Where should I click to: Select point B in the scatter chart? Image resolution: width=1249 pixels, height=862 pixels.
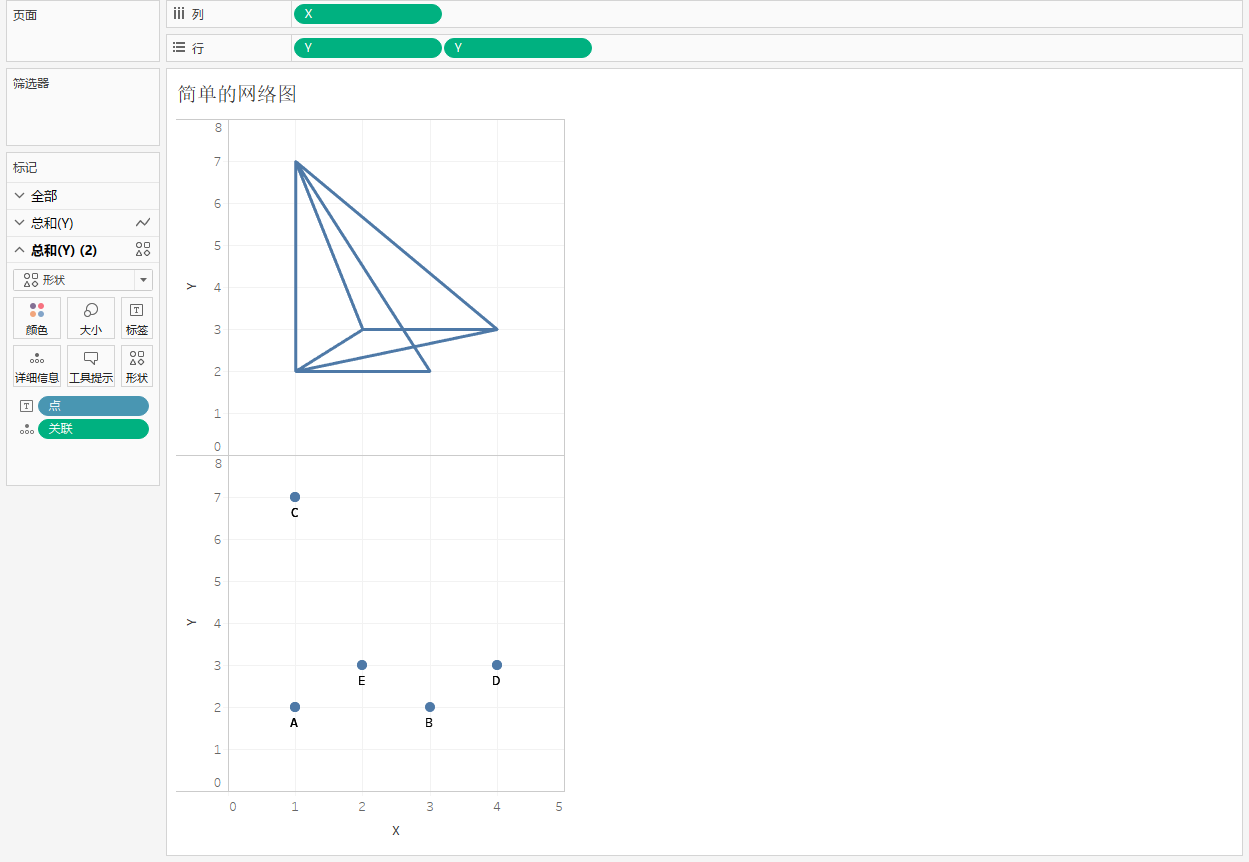coord(430,707)
